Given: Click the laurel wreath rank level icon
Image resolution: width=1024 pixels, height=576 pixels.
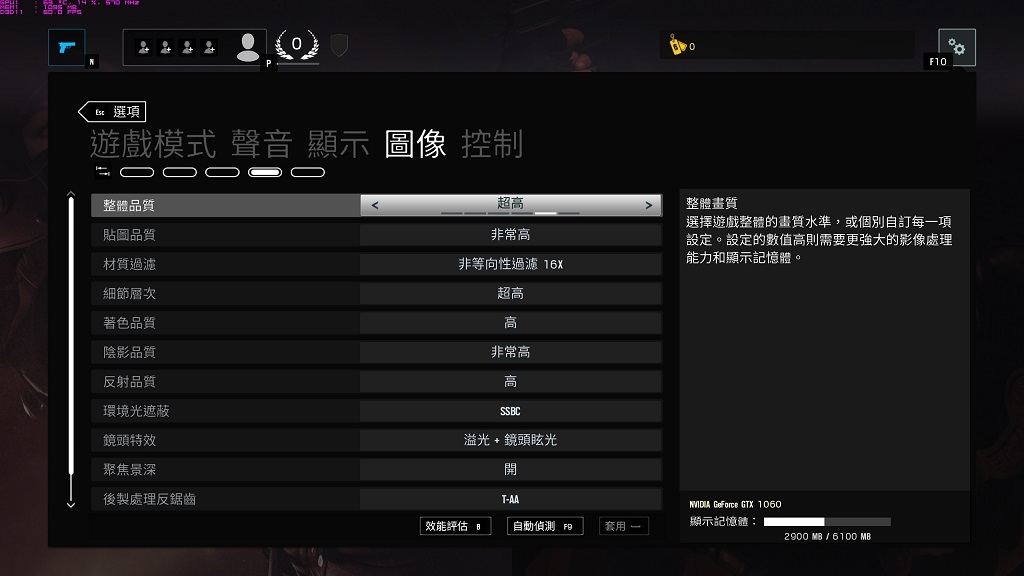Looking at the screenshot, I should (296, 44).
